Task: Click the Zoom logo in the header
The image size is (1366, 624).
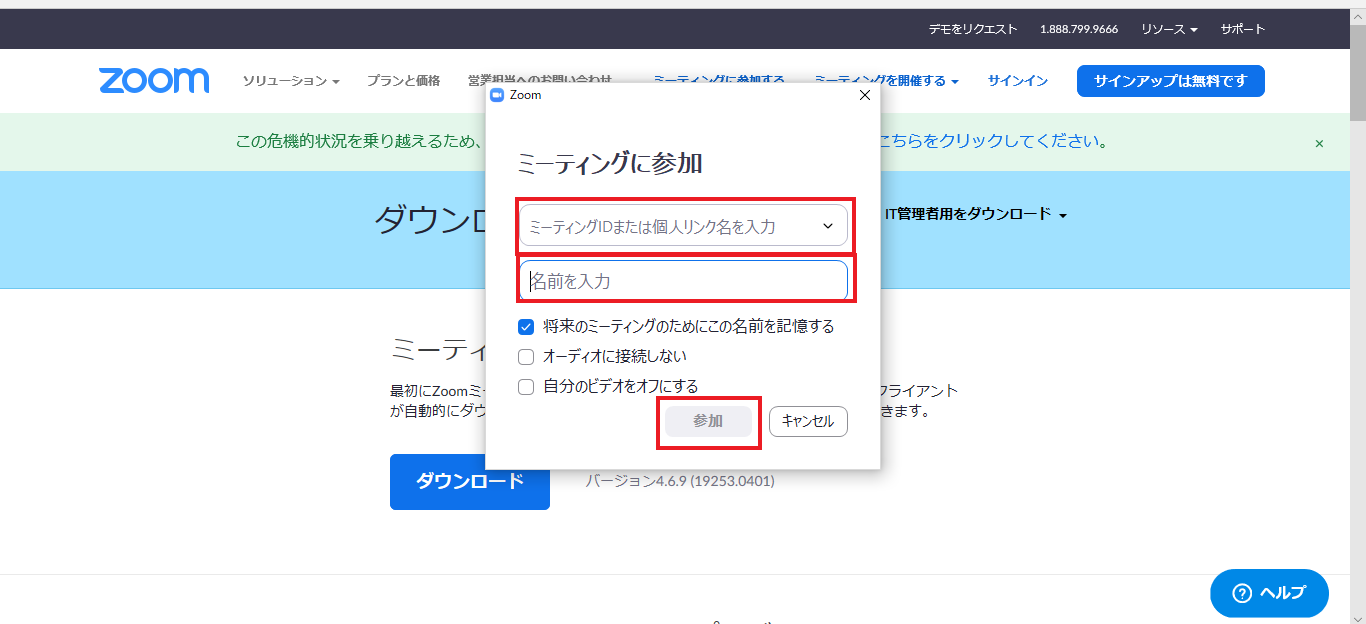Action: pos(154,81)
